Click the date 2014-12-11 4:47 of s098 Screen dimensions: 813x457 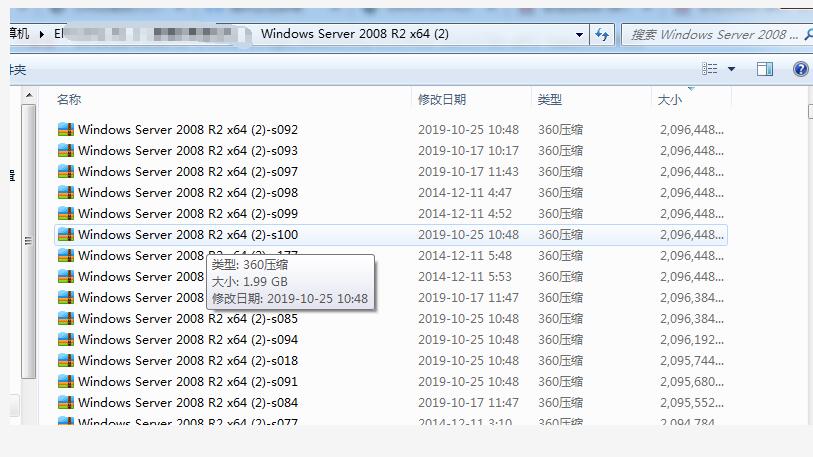coord(465,192)
